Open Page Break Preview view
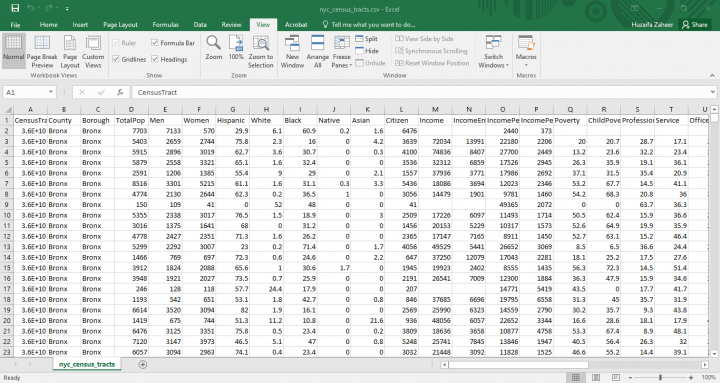The image size is (720, 383). click(42, 51)
